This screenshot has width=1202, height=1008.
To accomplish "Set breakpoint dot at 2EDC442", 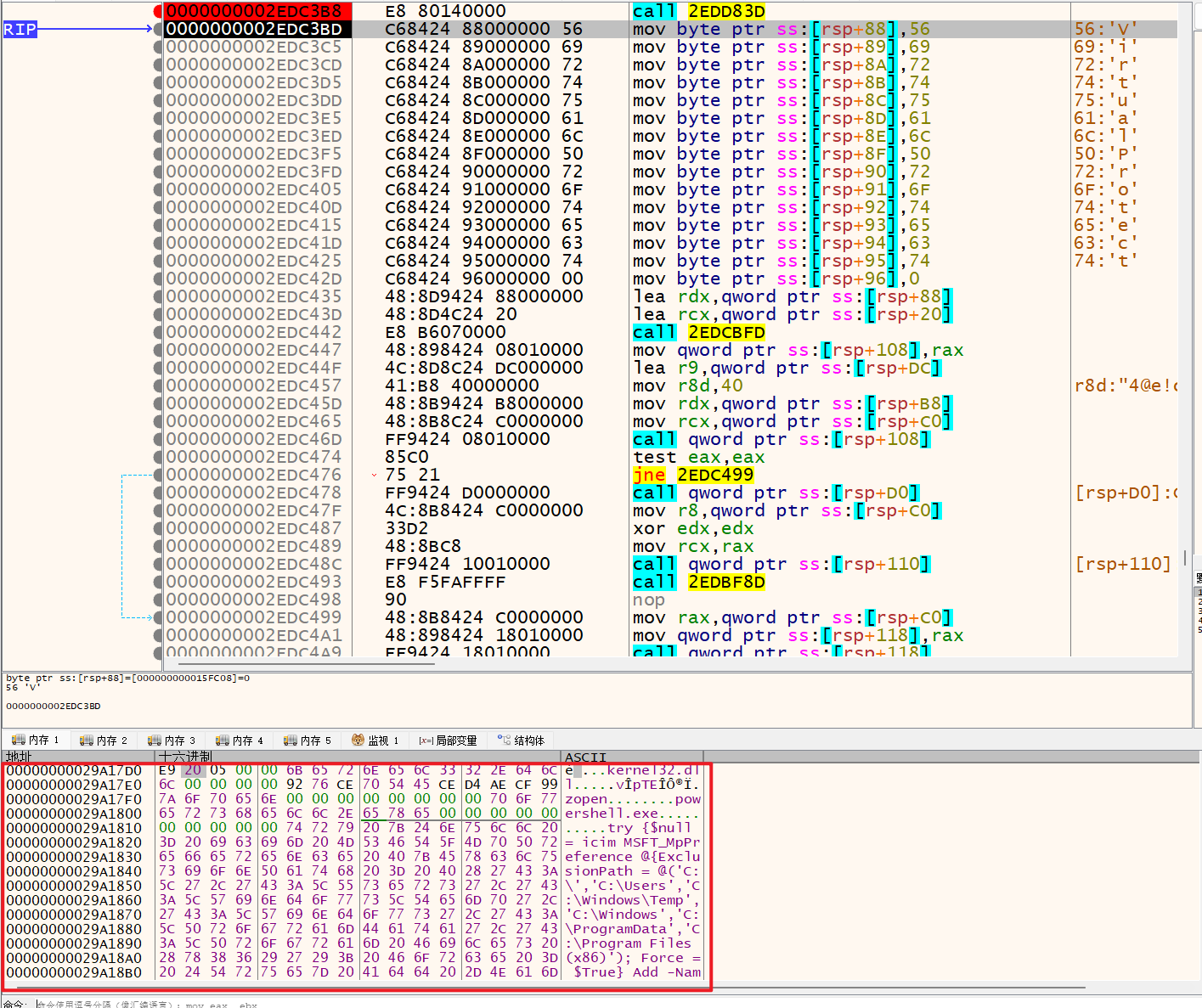I will point(158,332).
